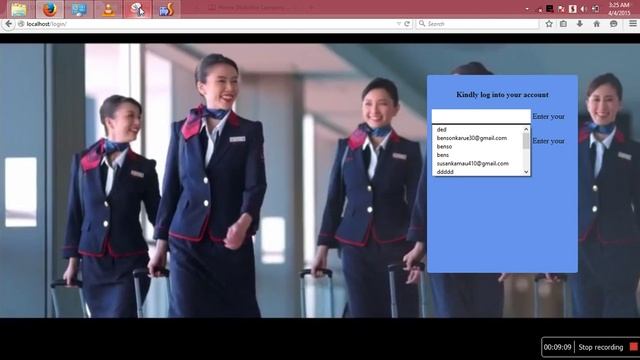Reload the current localhost page
Screen dimensions: 640x360
pos(407,24)
